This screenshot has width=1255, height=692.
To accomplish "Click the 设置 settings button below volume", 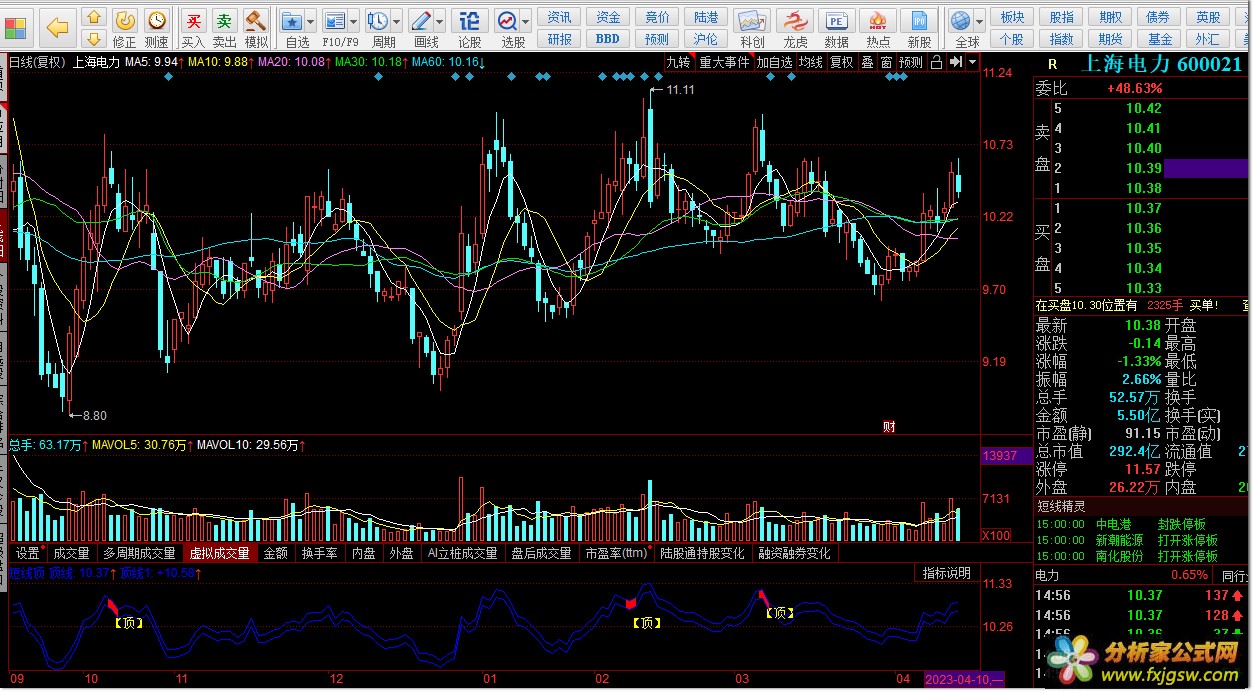I will (x=28, y=553).
